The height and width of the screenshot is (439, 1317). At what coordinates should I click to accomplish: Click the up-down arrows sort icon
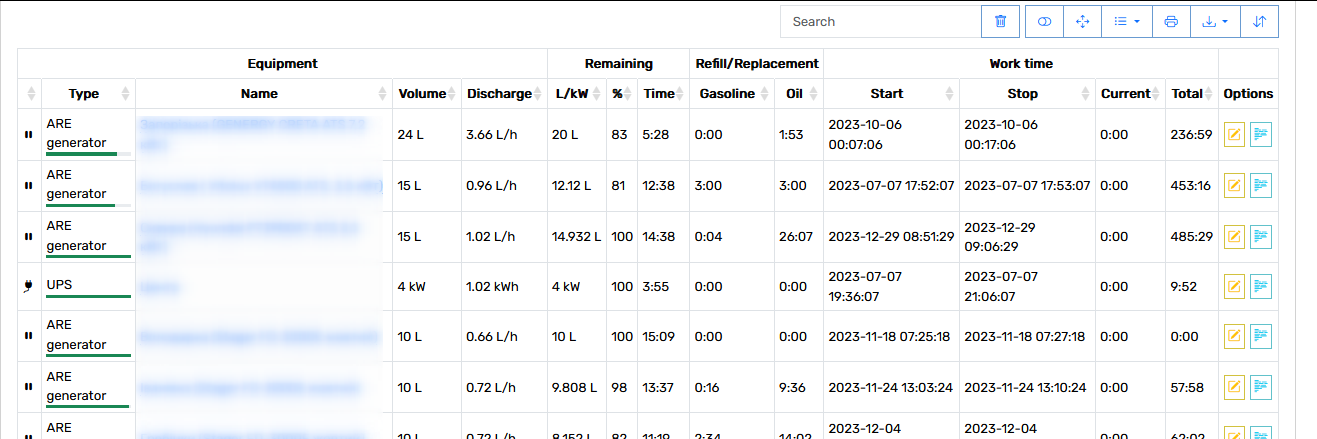1260,21
